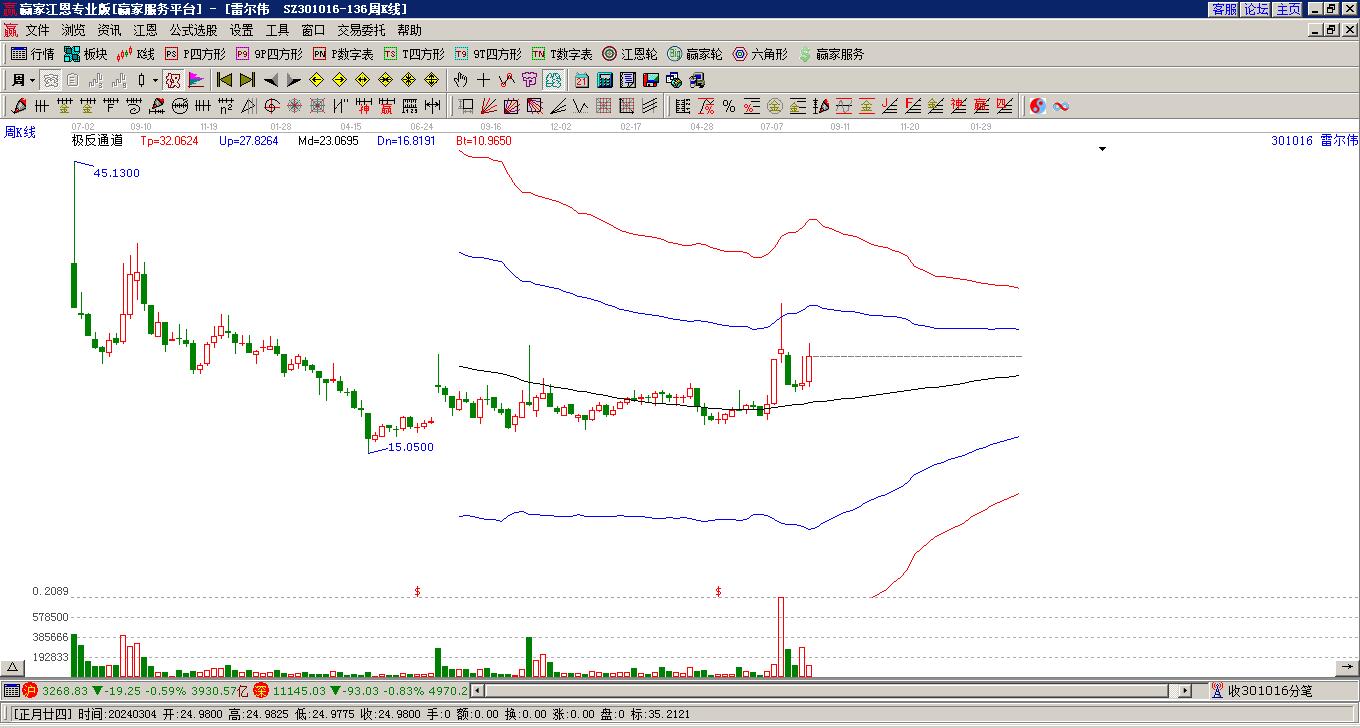
Task: Open the 公式选股 menu
Action: 193,31
